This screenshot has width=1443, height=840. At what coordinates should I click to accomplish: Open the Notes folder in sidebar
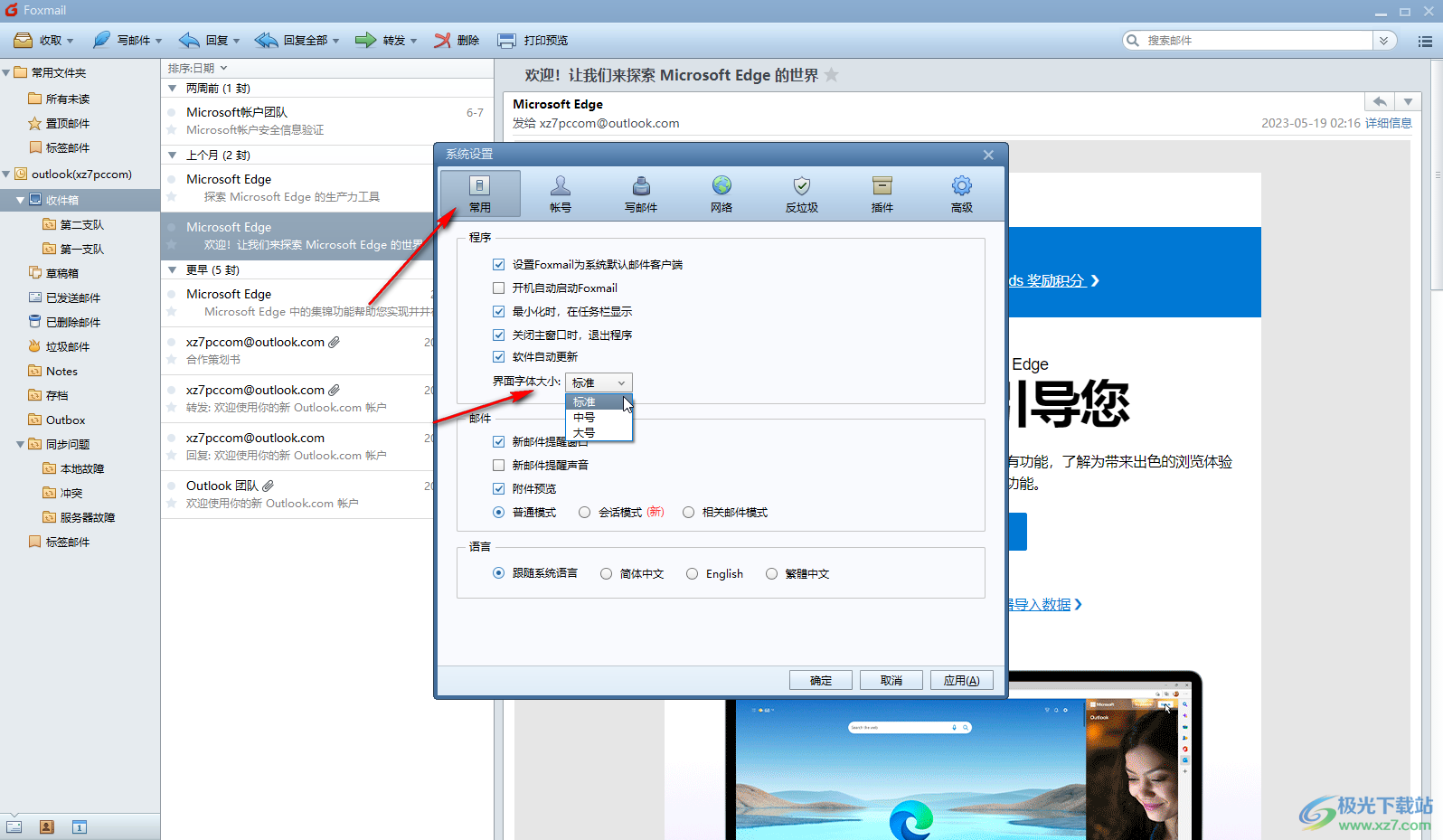pyautogui.click(x=61, y=372)
